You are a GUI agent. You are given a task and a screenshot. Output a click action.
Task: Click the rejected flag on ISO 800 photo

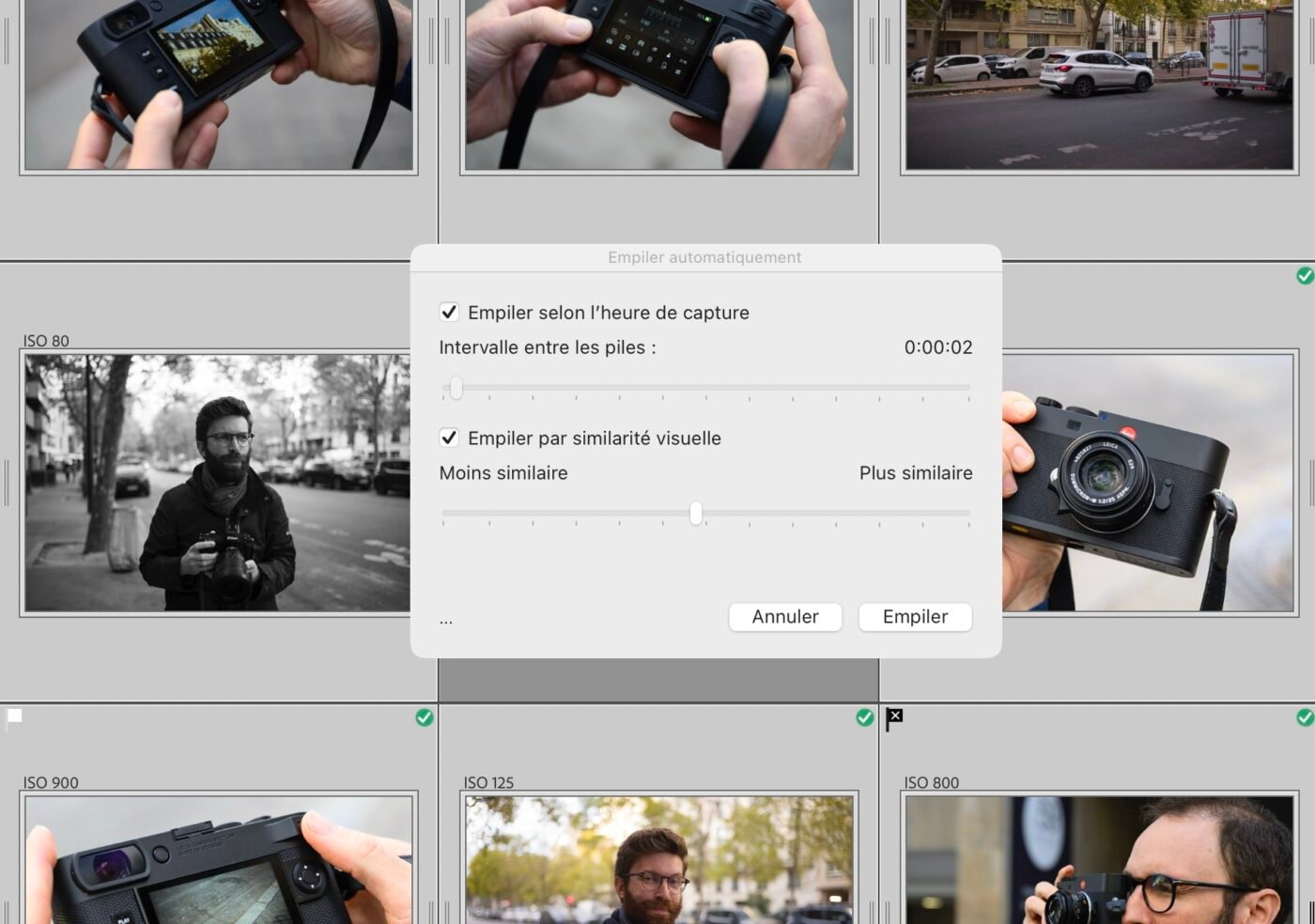tap(894, 718)
